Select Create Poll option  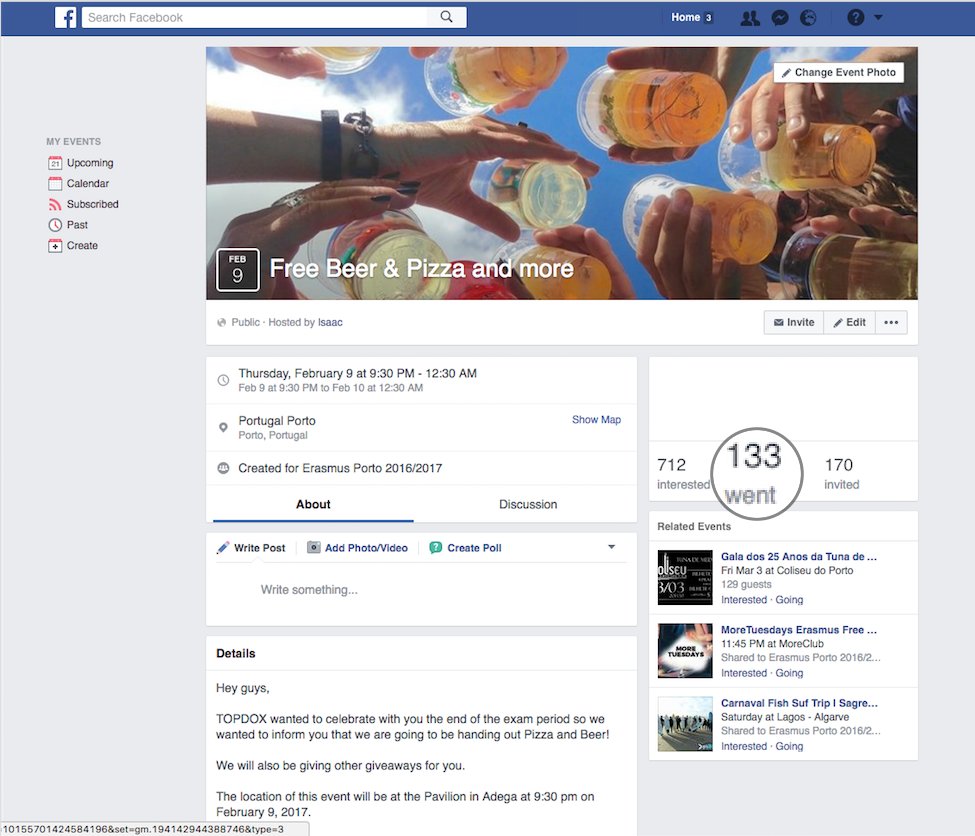point(474,548)
